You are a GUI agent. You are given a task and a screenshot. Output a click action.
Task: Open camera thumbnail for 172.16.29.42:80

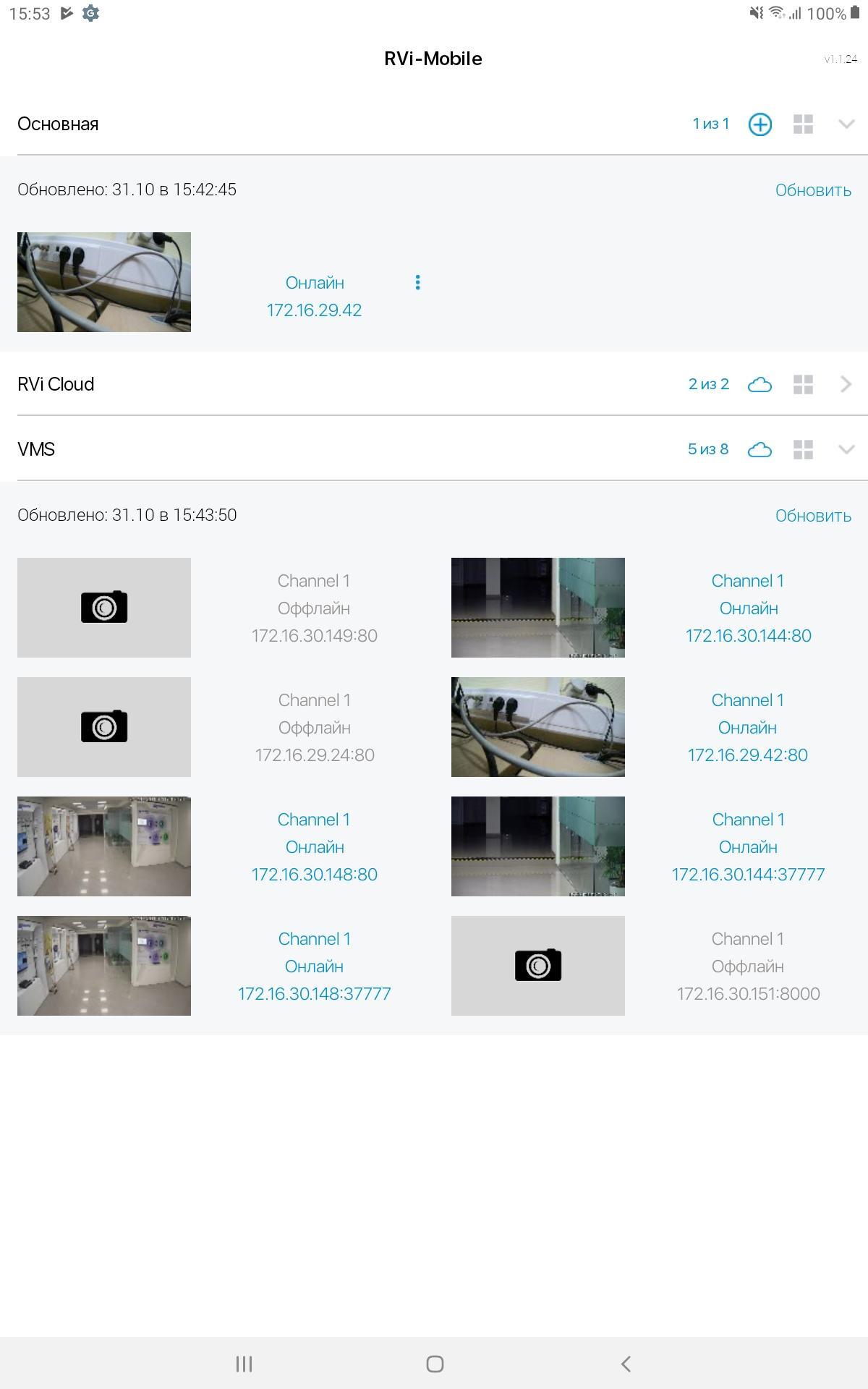(x=538, y=727)
